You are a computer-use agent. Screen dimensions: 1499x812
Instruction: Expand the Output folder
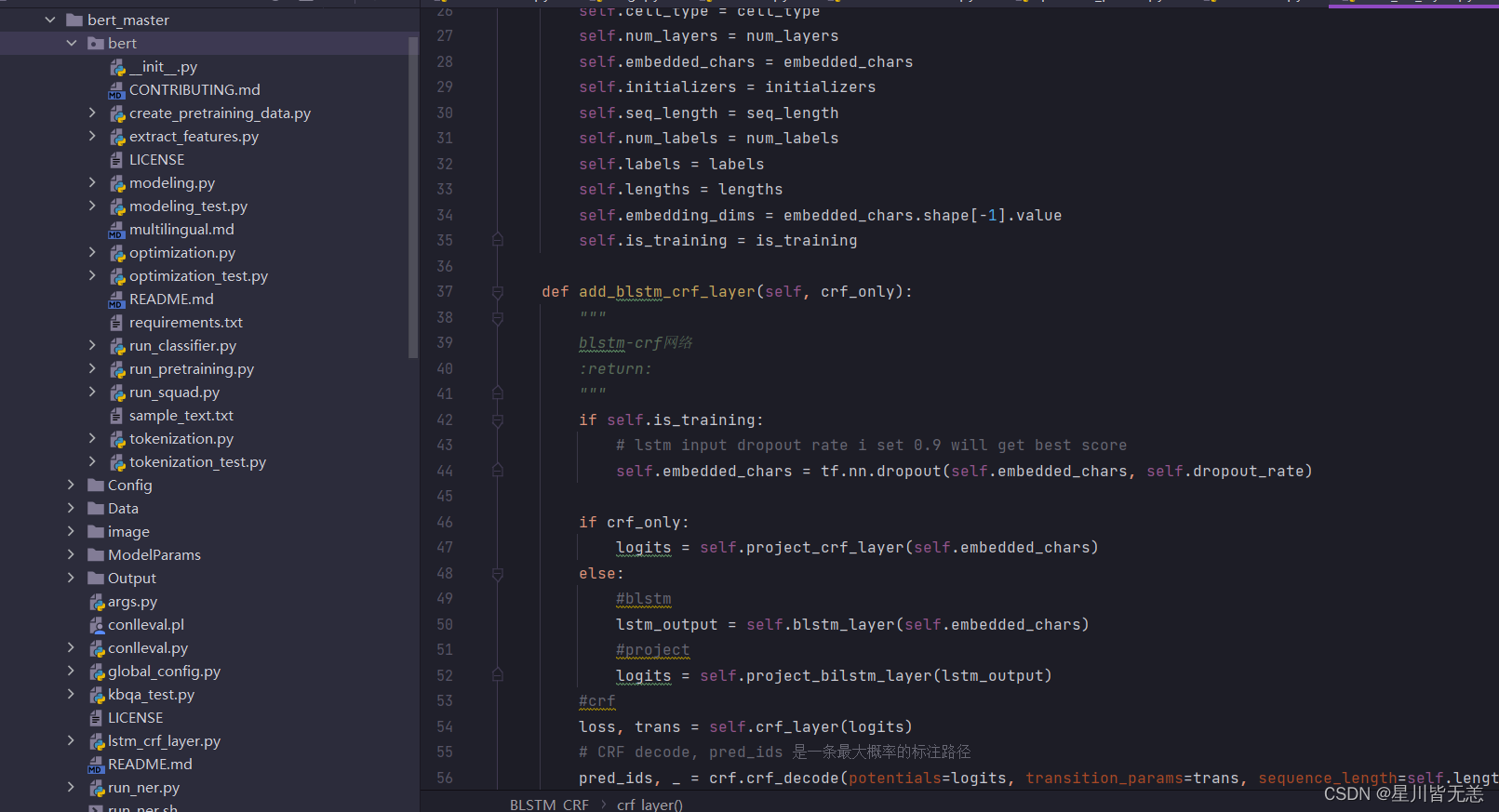tap(72, 578)
